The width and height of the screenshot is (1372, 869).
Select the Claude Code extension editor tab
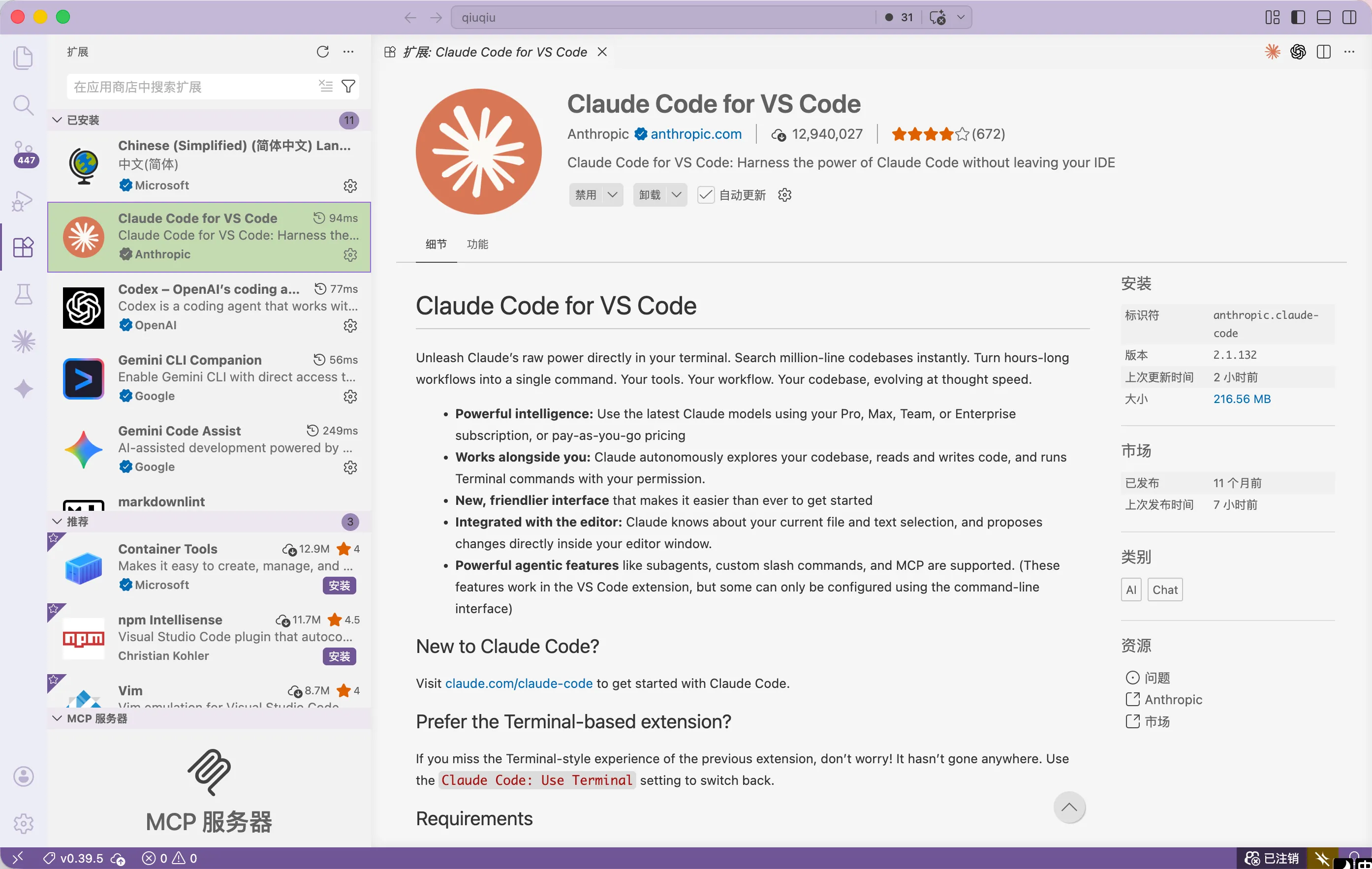pos(495,52)
